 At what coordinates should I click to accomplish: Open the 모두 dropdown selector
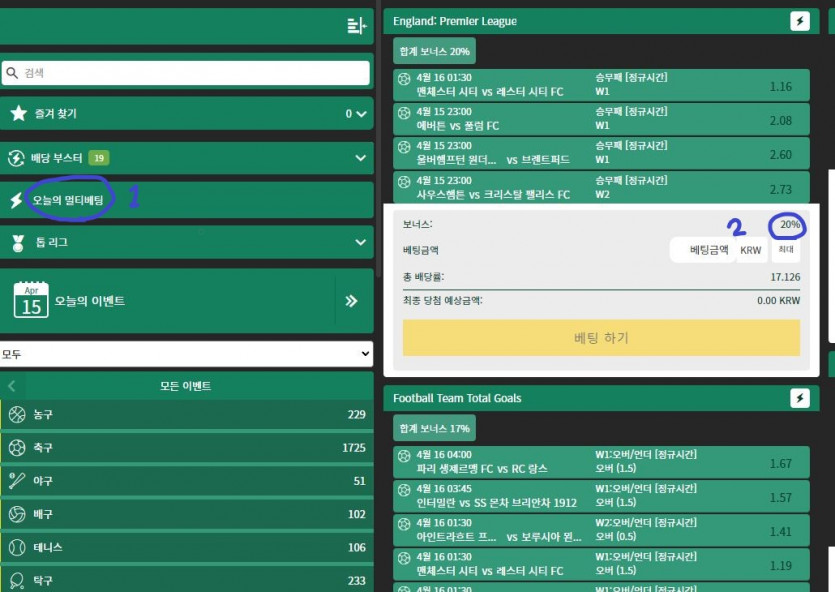coord(186,354)
